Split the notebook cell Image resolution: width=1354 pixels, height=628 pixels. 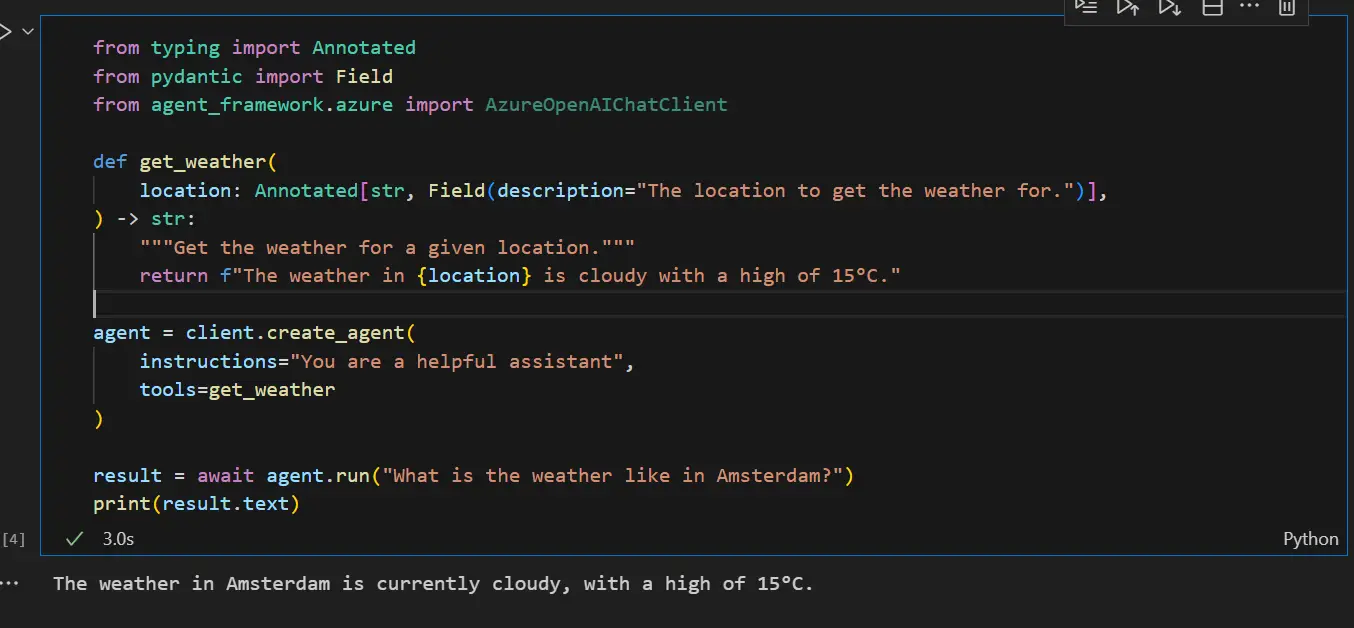[x=1212, y=8]
